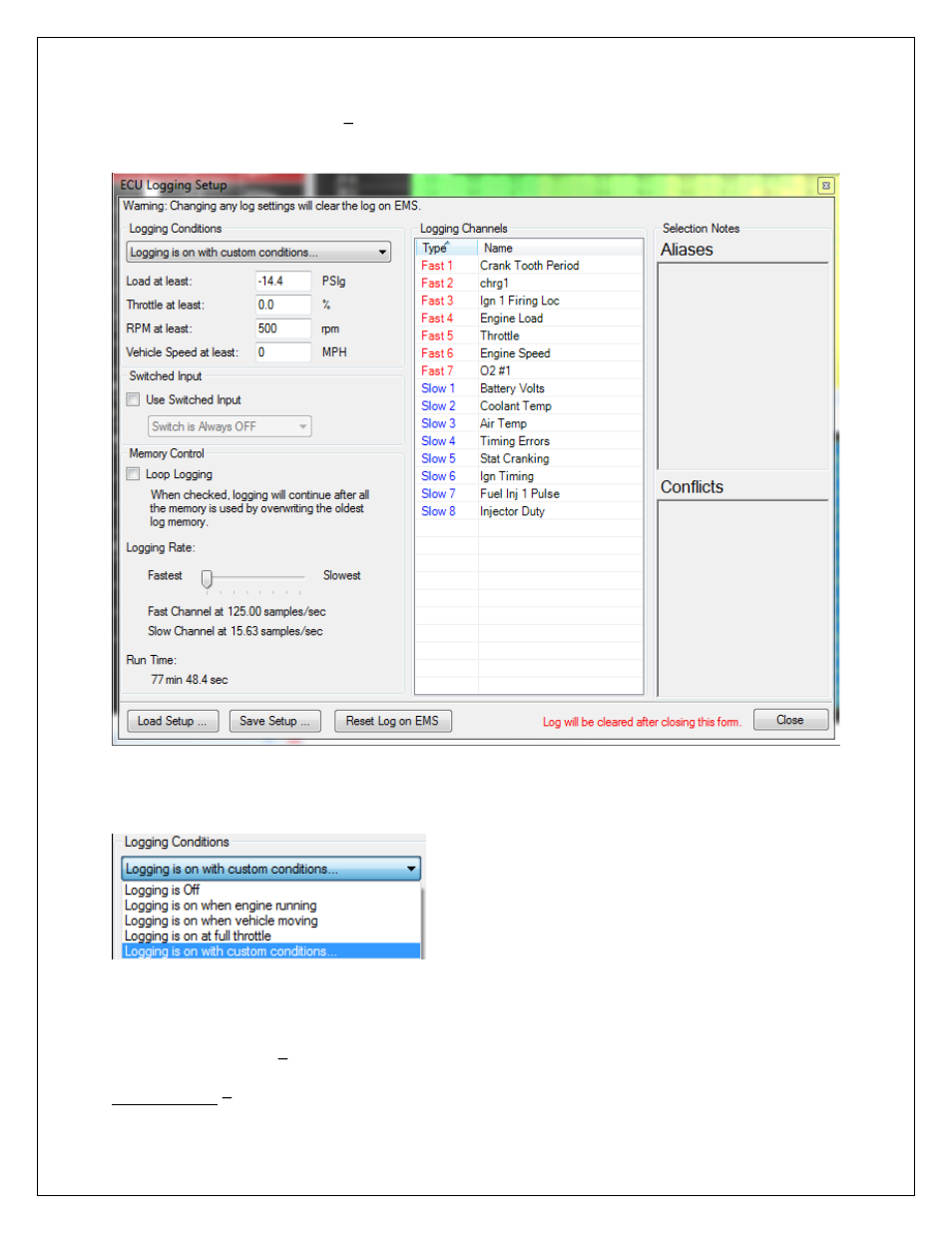Click the Vehicle Speed at least field

pyautogui.click(x=283, y=352)
